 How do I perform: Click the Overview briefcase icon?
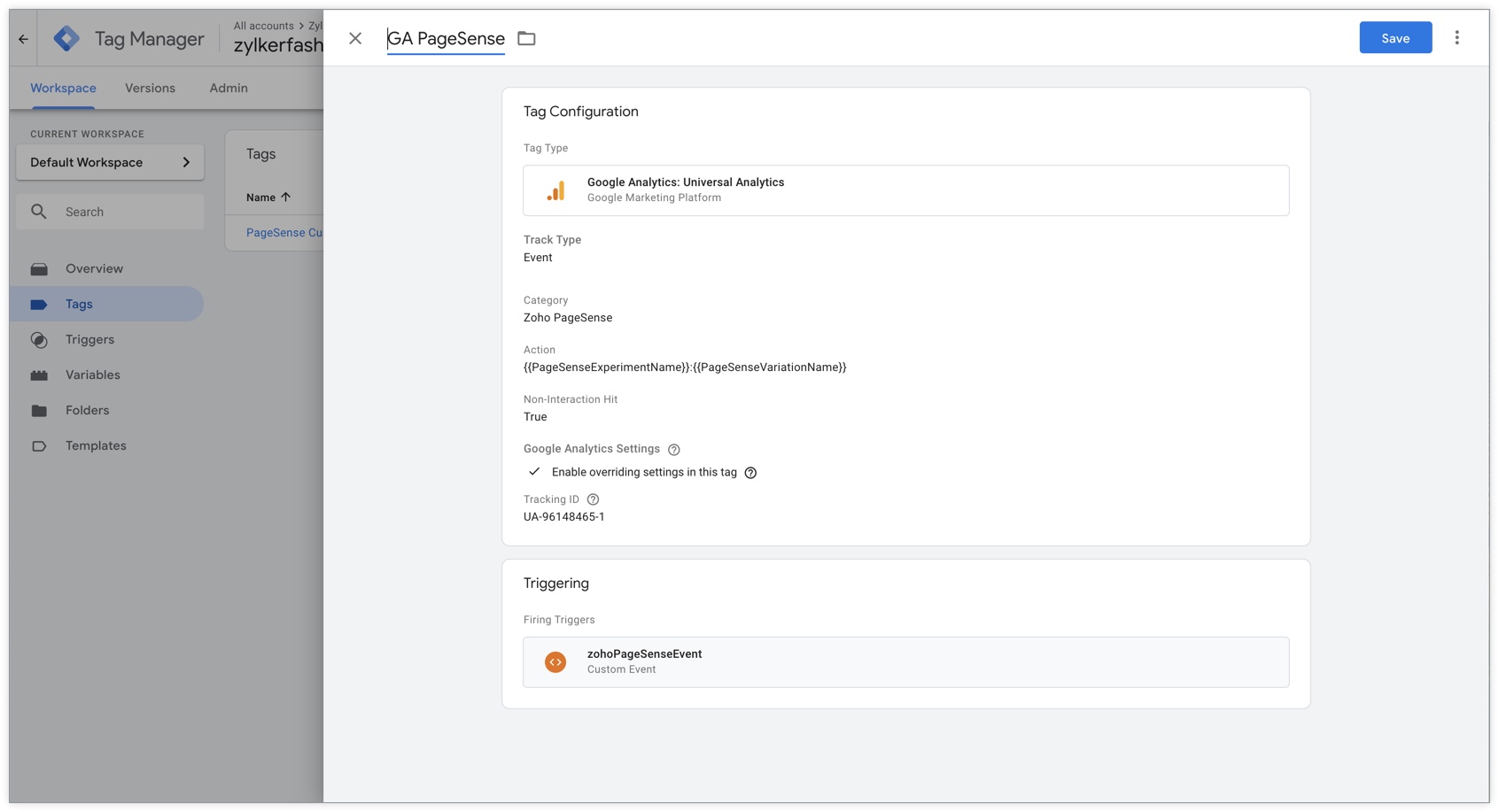(39, 269)
